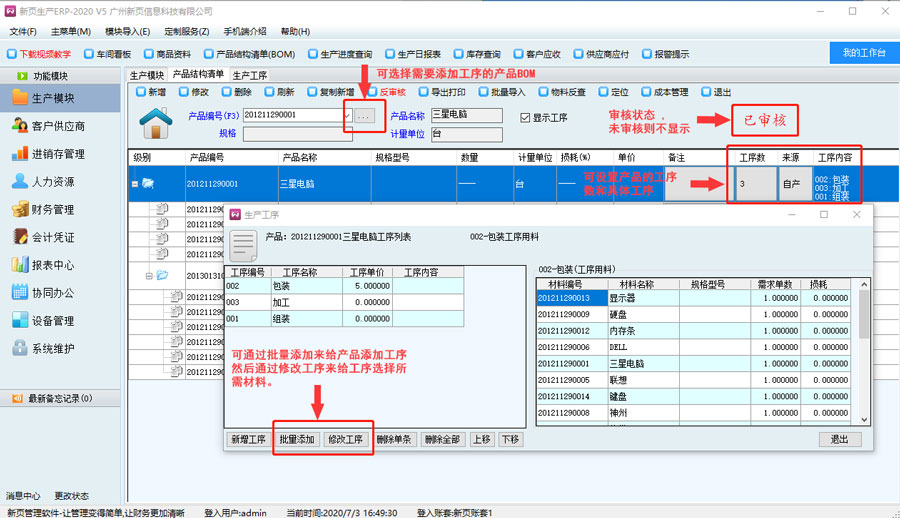The height and width of the screenshot is (518, 900).
Task: Open 下载视频教学 shortcut
Action: [x=39, y=54]
